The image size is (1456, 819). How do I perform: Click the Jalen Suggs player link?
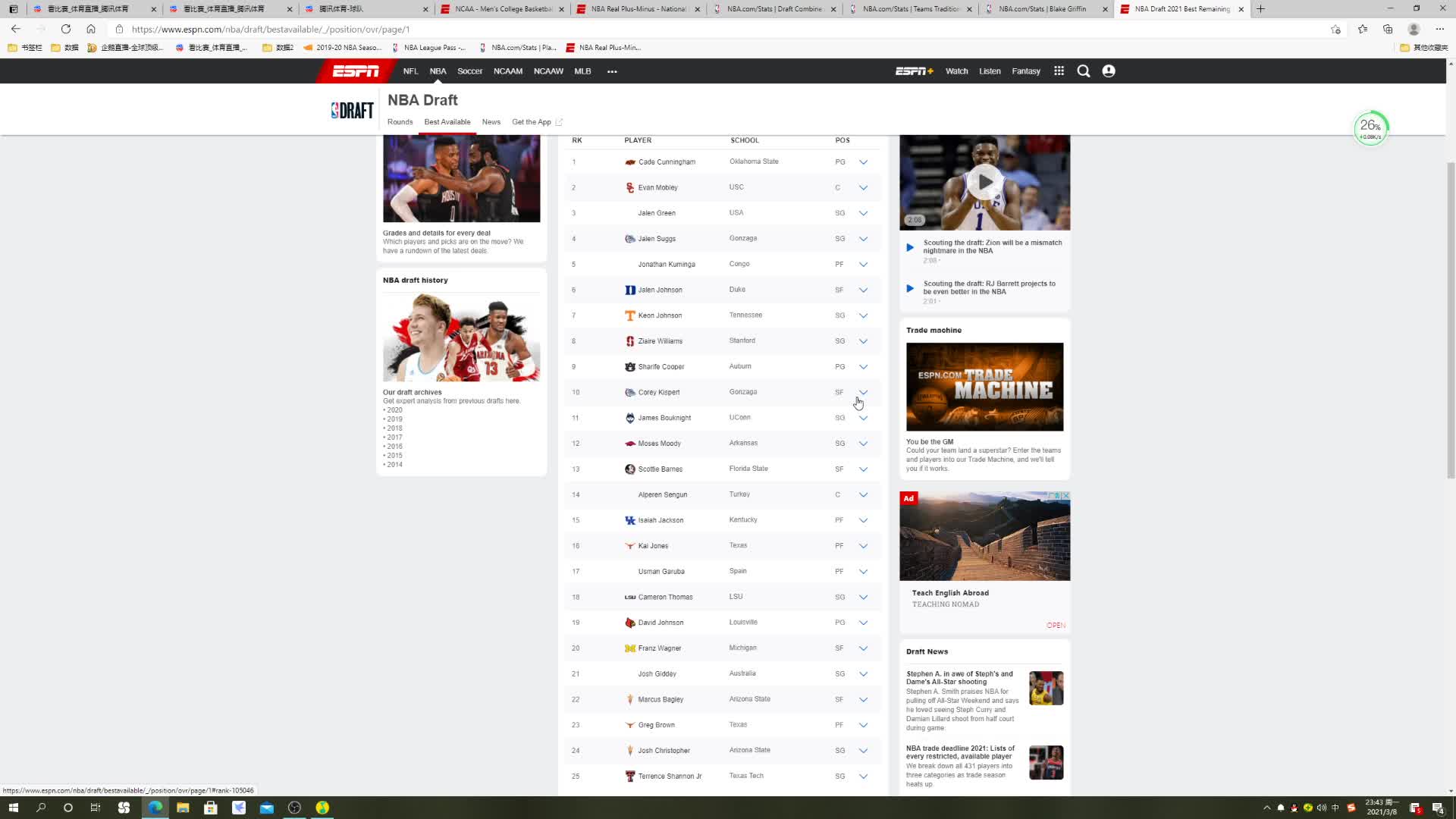pyautogui.click(x=656, y=239)
